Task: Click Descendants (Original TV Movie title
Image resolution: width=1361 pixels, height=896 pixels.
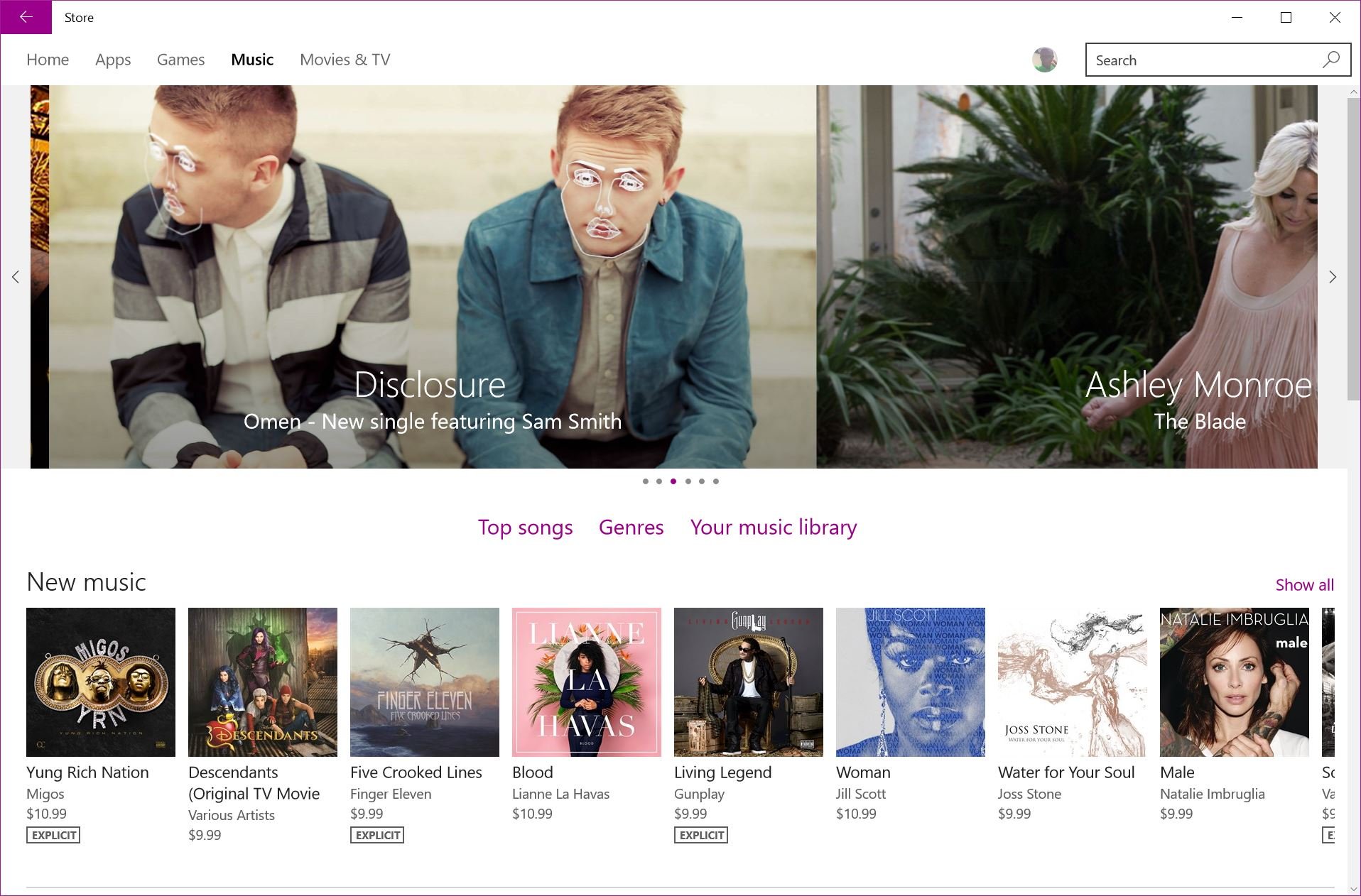Action: (x=254, y=783)
